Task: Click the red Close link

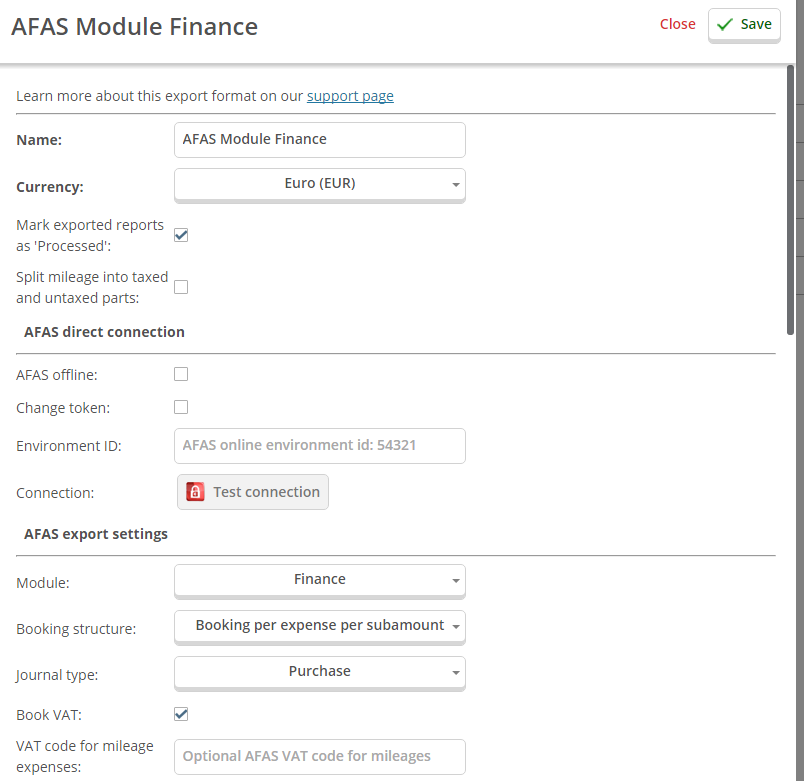Action: click(x=677, y=24)
